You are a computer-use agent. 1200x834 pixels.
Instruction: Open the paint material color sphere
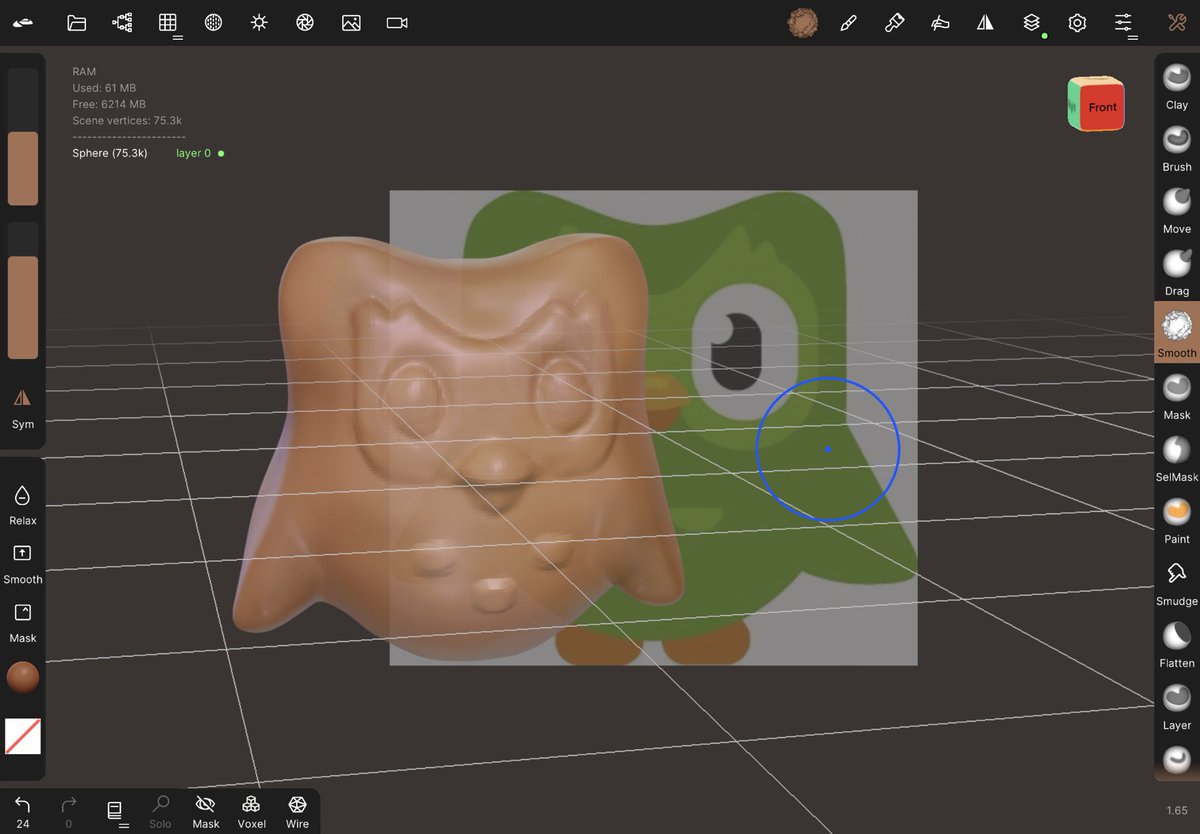click(x=23, y=677)
